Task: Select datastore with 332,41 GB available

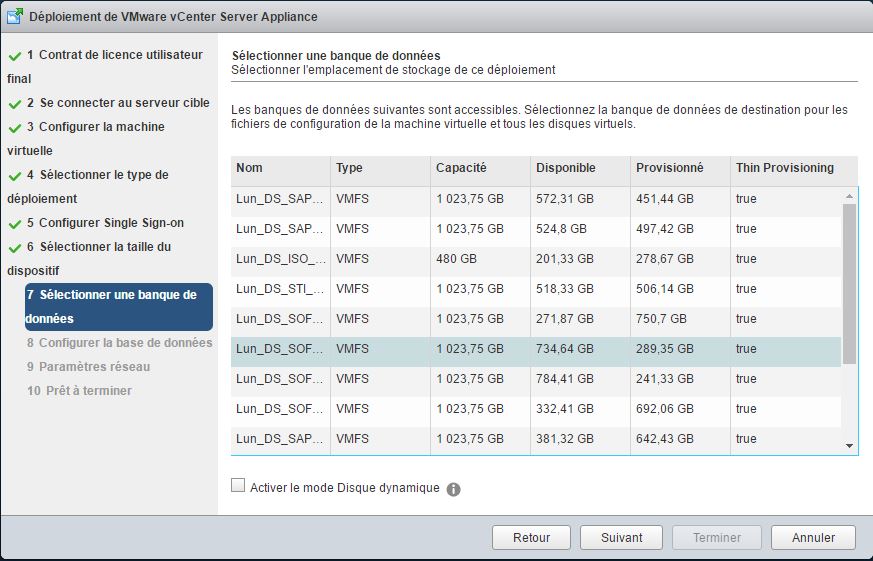Action: coord(536,410)
